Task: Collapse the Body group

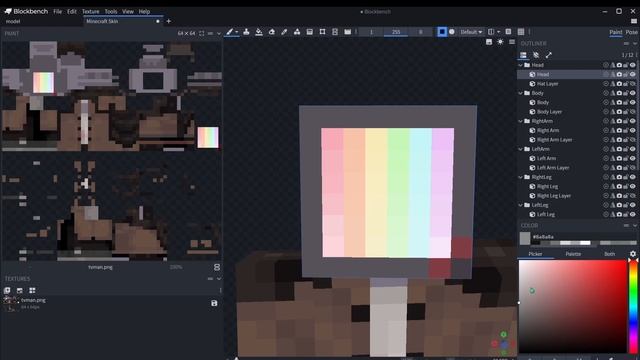Action: click(520, 93)
